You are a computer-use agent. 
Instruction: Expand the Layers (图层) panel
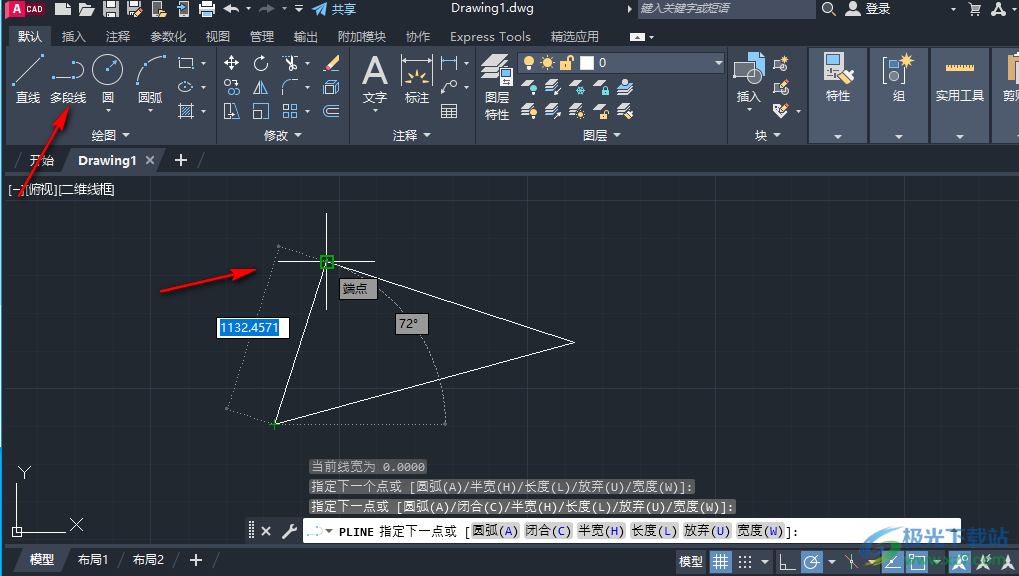point(602,135)
